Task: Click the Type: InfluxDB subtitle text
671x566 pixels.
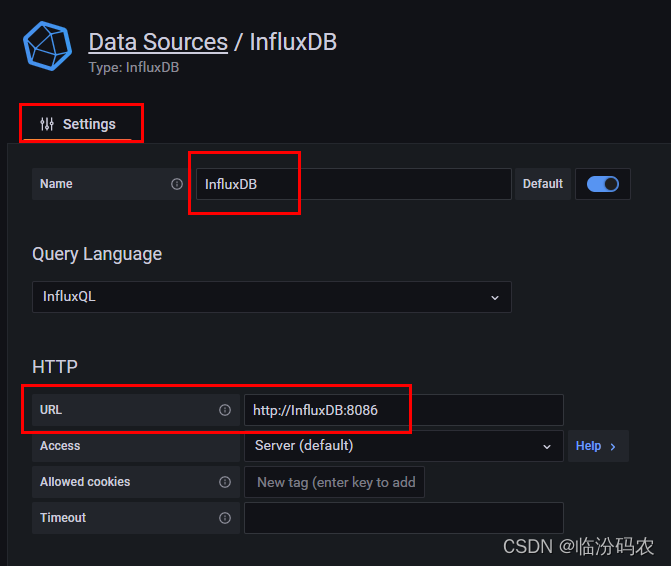Action: pos(134,67)
